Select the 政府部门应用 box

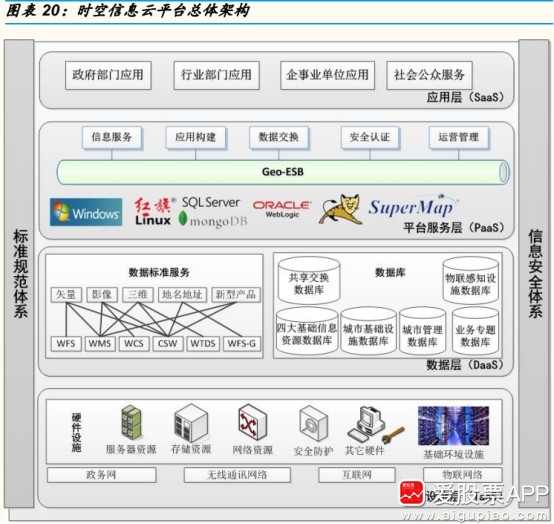coord(108,75)
